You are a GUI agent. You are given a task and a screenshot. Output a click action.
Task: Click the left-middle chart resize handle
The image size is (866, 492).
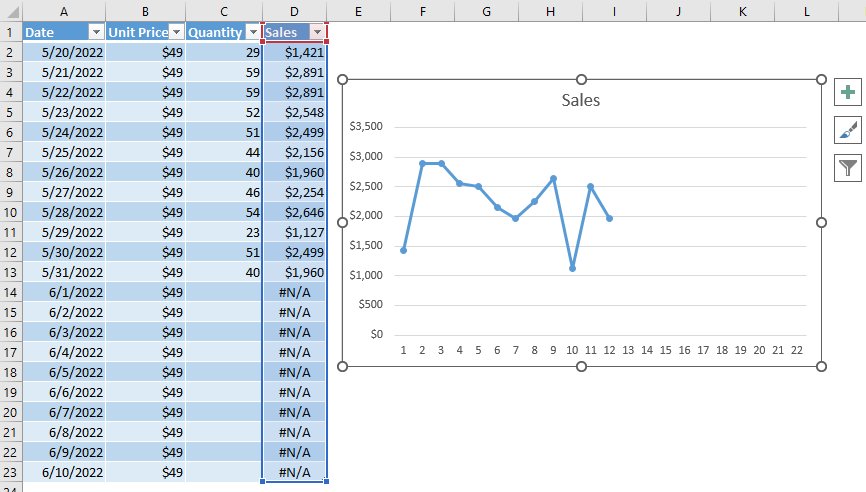[342, 222]
